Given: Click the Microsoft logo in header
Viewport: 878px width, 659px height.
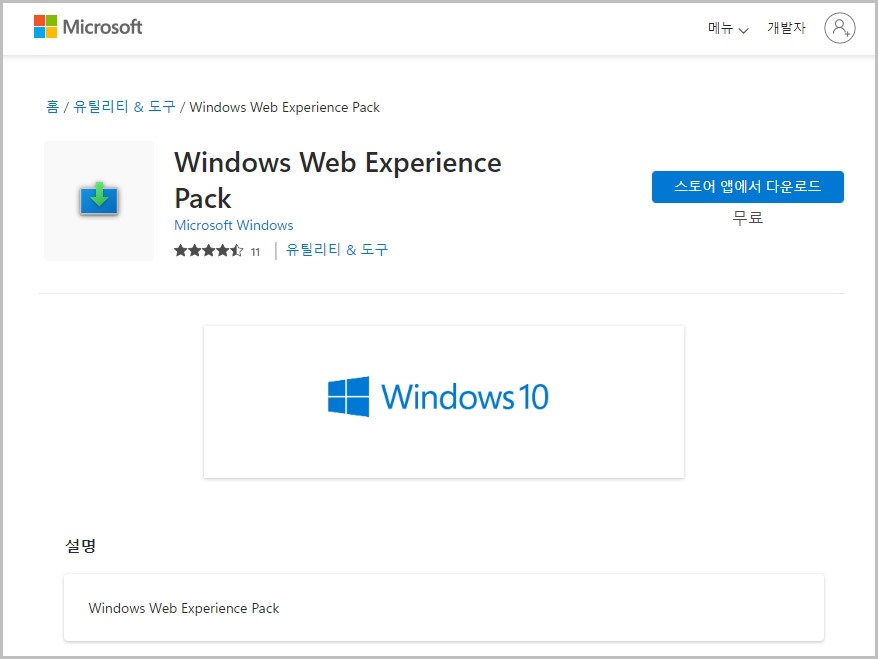Looking at the screenshot, I should tap(88, 27).
